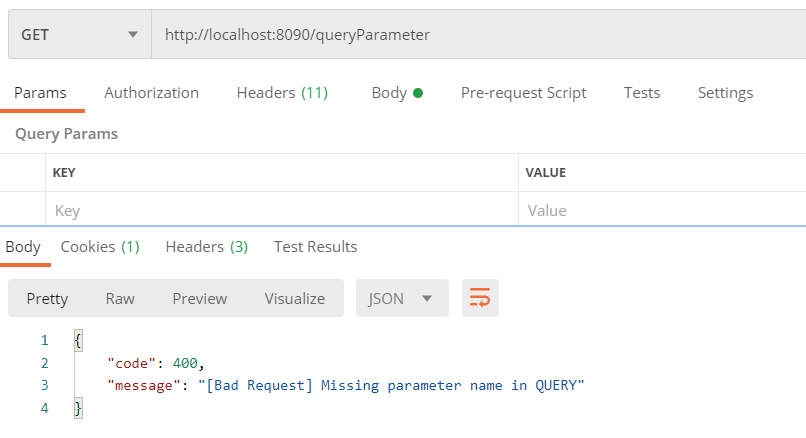This screenshot has width=806, height=438.
Task: Click the KEY column header
Action: [x=64, y=173]
